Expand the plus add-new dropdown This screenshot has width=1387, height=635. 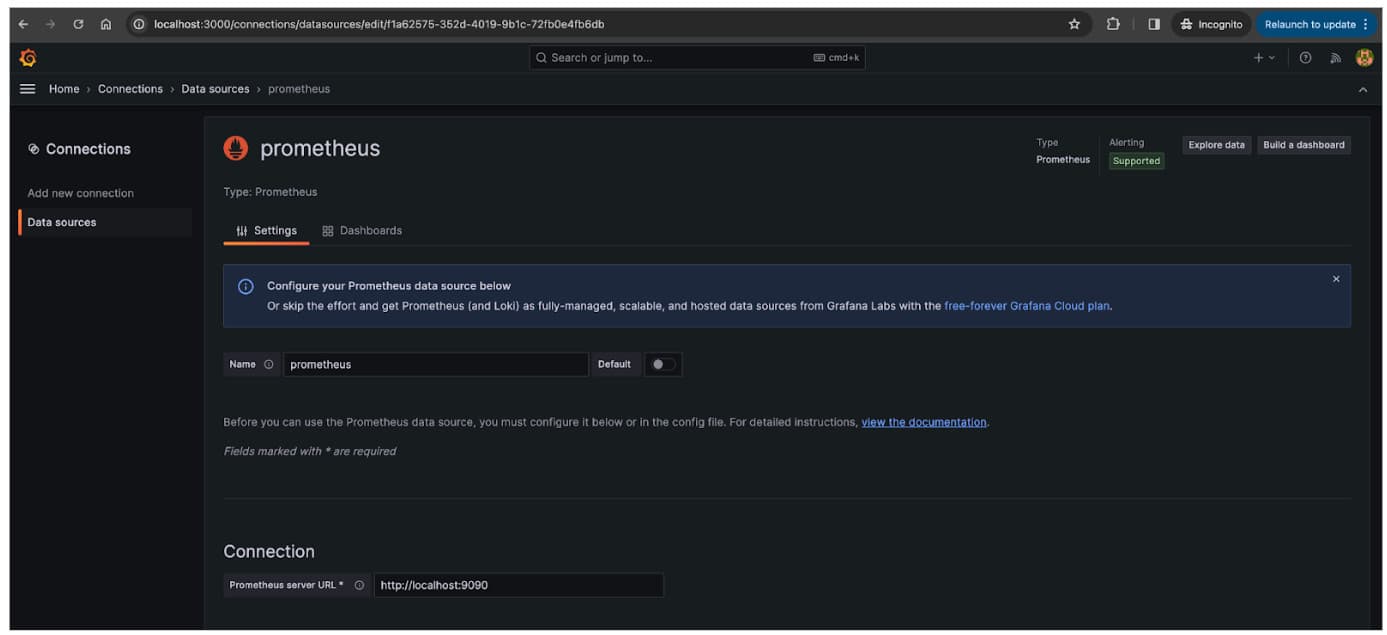1264,58
